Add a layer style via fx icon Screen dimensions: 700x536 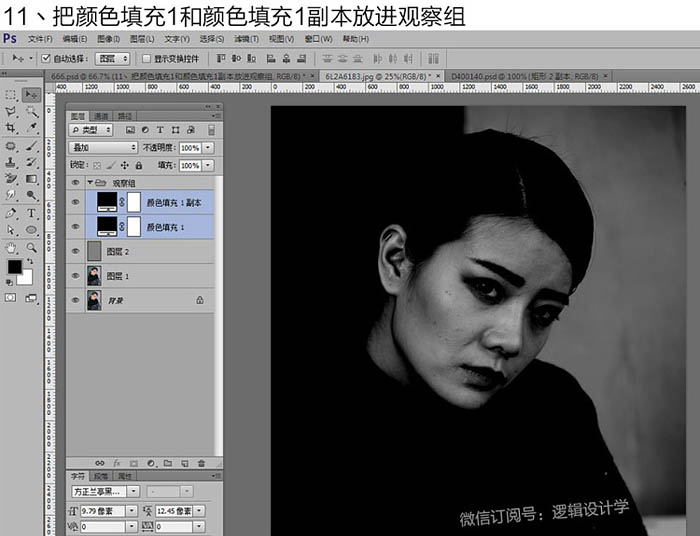[117, 463]
